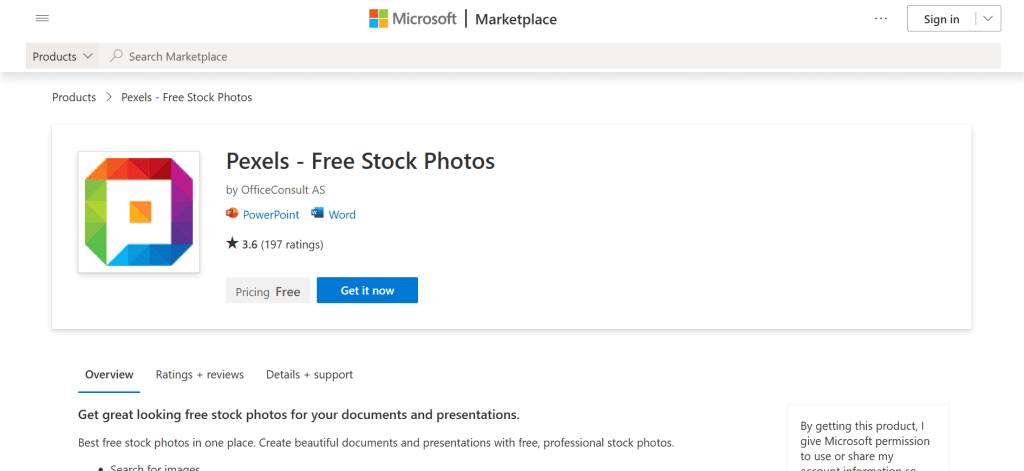Screen dimensions: 1024x471
Task: Expand the Sign in dropdown arrow
Action: [987, 19]
